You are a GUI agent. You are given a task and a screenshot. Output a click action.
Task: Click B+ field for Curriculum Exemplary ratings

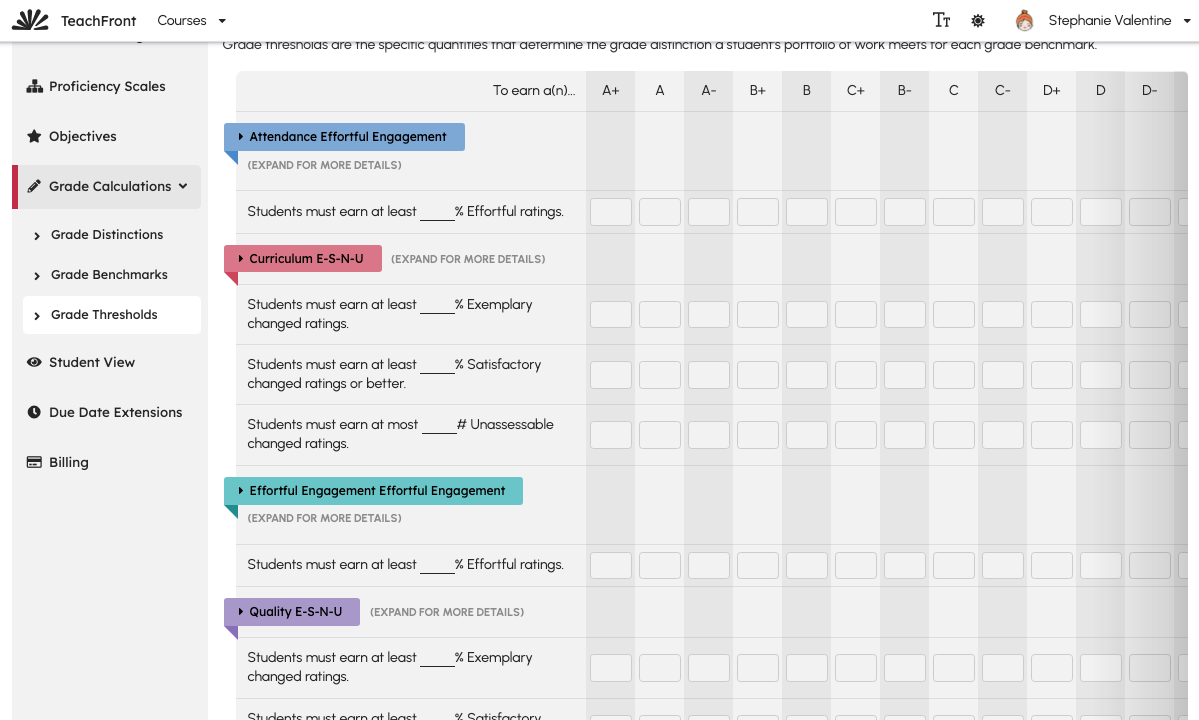tap(758, 314)
